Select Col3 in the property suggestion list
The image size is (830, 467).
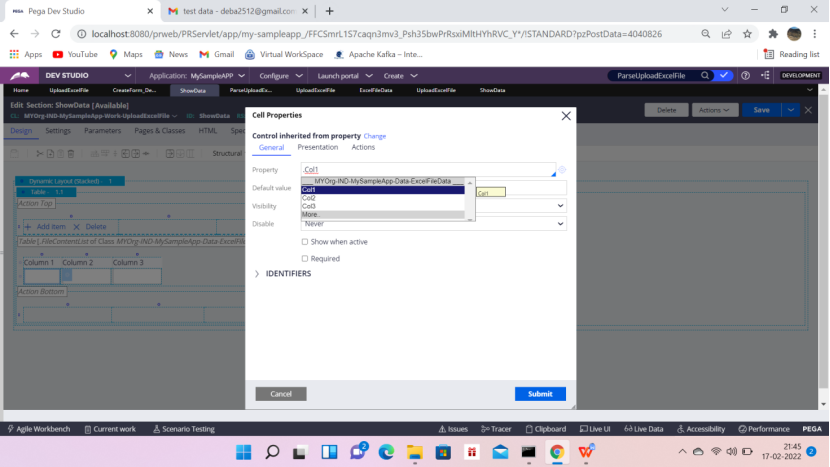point(383,206)
